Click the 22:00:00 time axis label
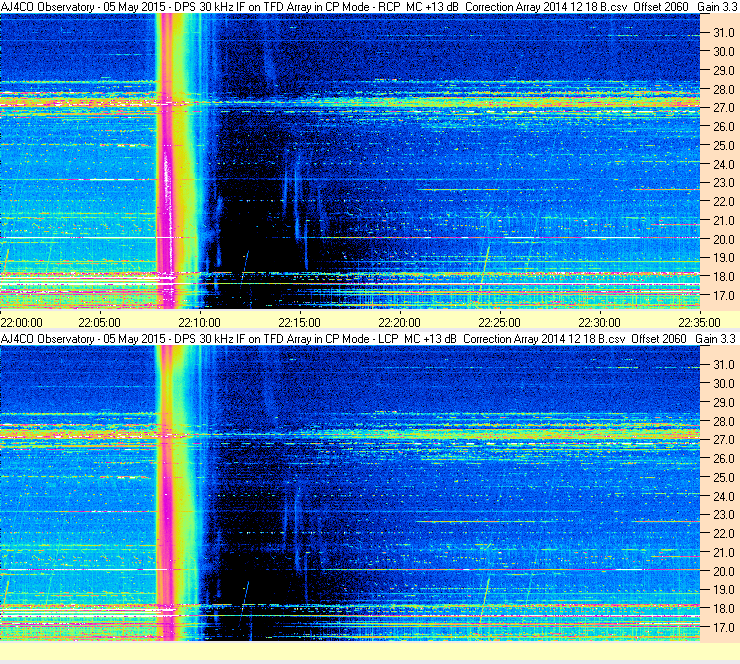The image size is (740, 664). click(x=21, y=323)
